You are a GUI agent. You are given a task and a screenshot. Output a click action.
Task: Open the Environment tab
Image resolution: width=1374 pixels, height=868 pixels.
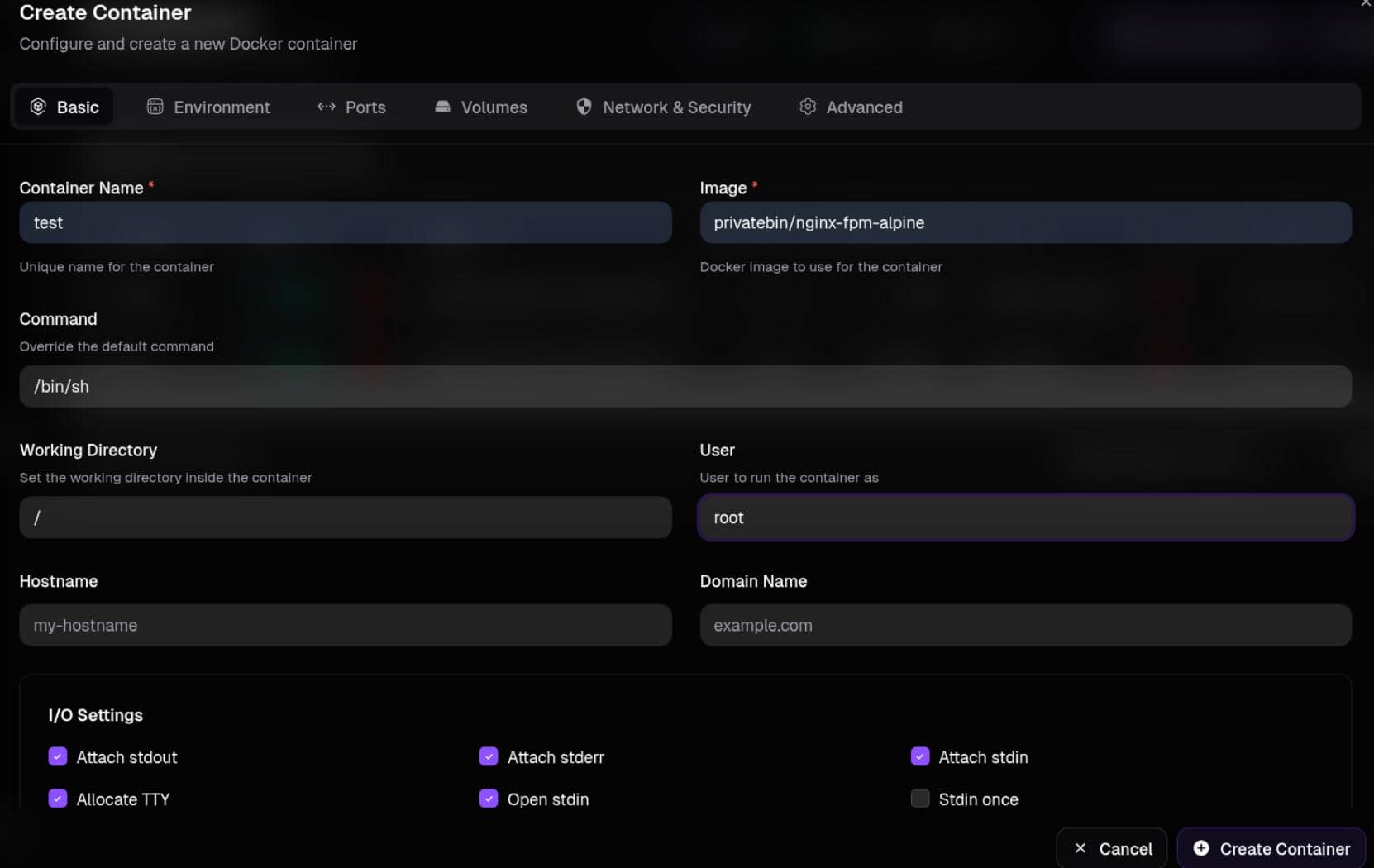(208, 107)
